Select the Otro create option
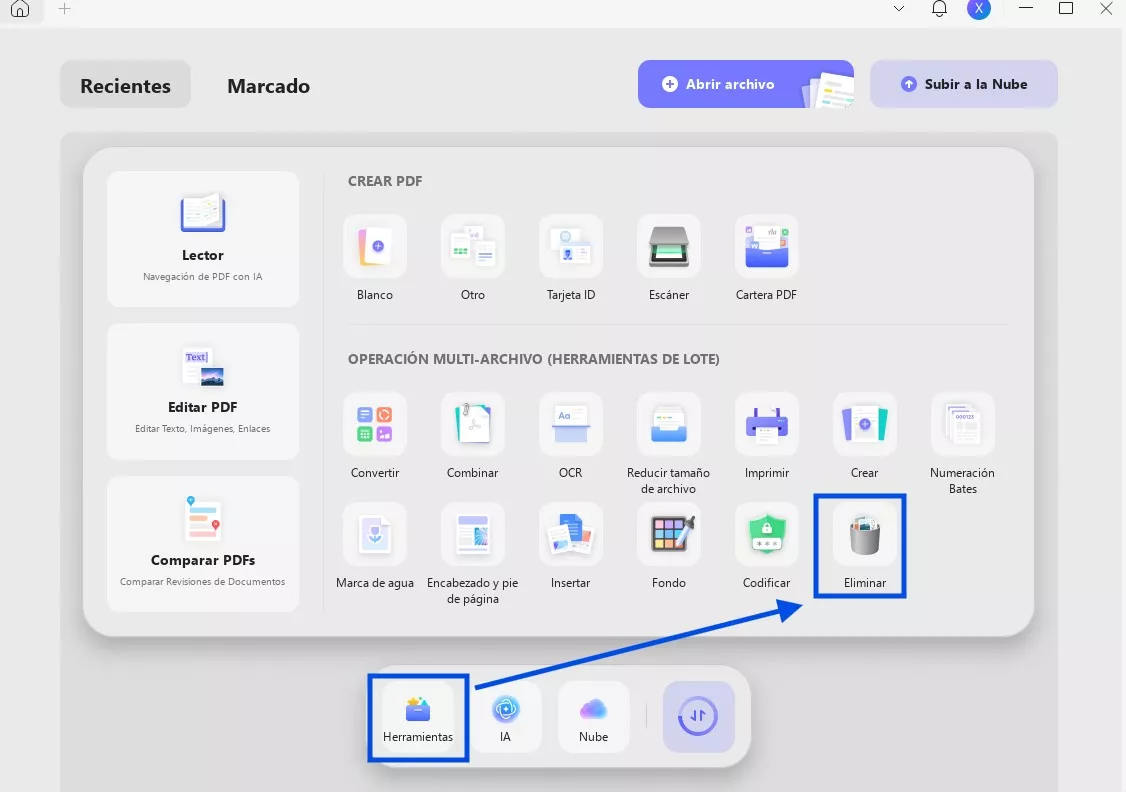Viewport: 1126px width, 792px height. pyautogui.click(x=473, y=258)
